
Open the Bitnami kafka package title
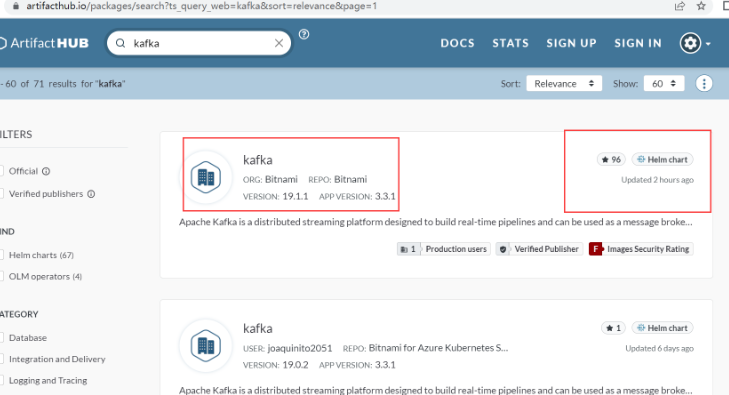click(x=258, y=160)
